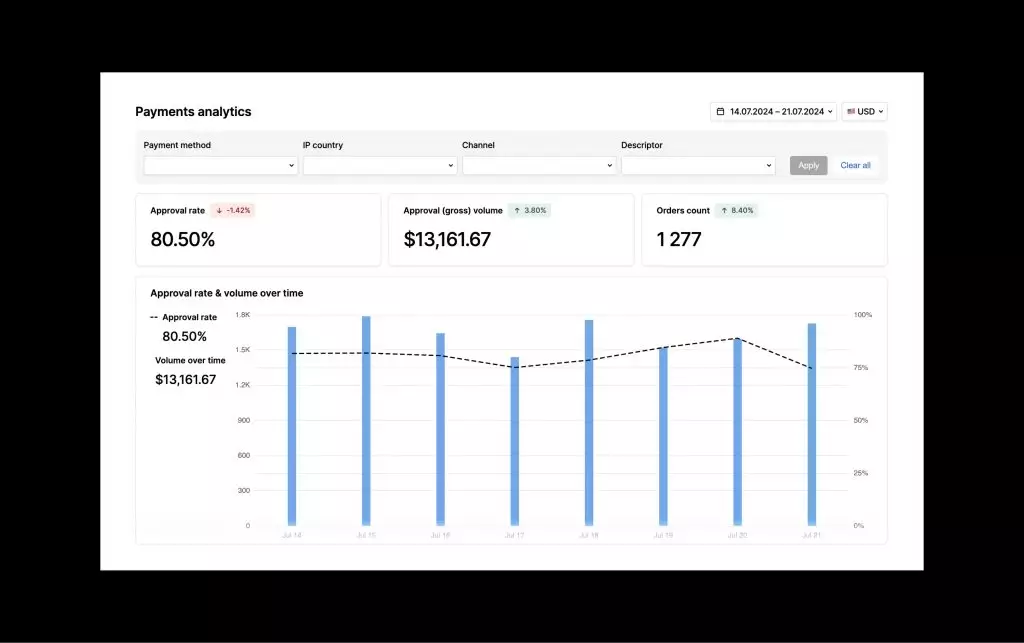Open the USD currency dropdown
1024x643 pixels.
[864, 111]
